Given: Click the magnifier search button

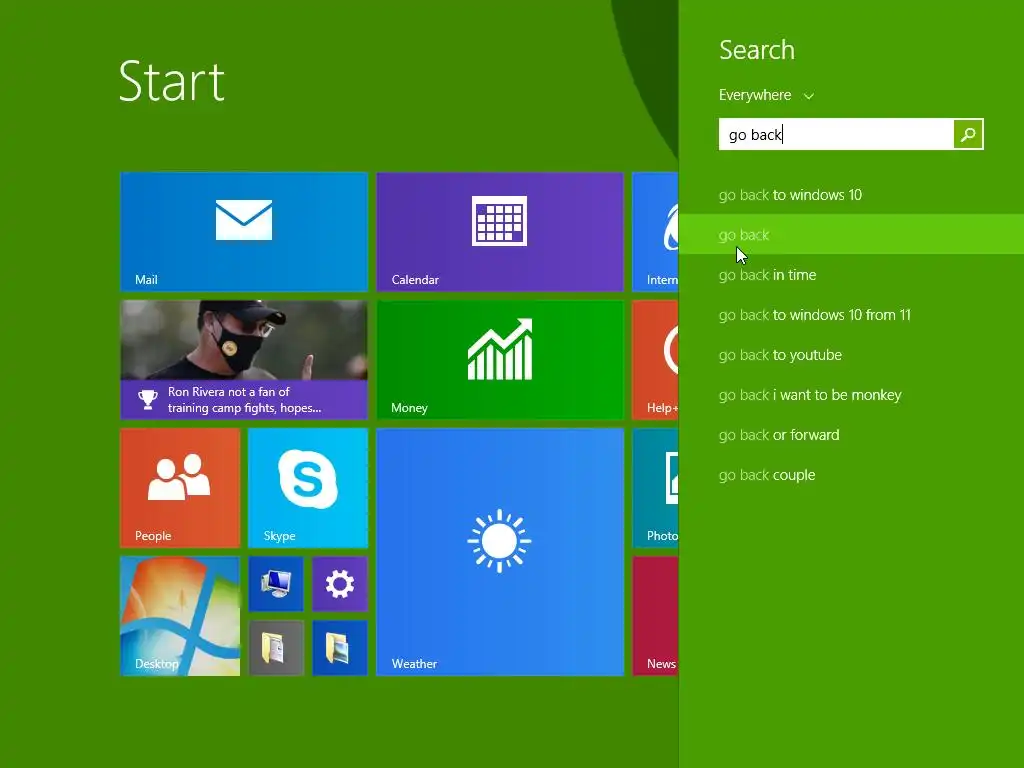Looking at the screenshot, I should pos(968,134).
